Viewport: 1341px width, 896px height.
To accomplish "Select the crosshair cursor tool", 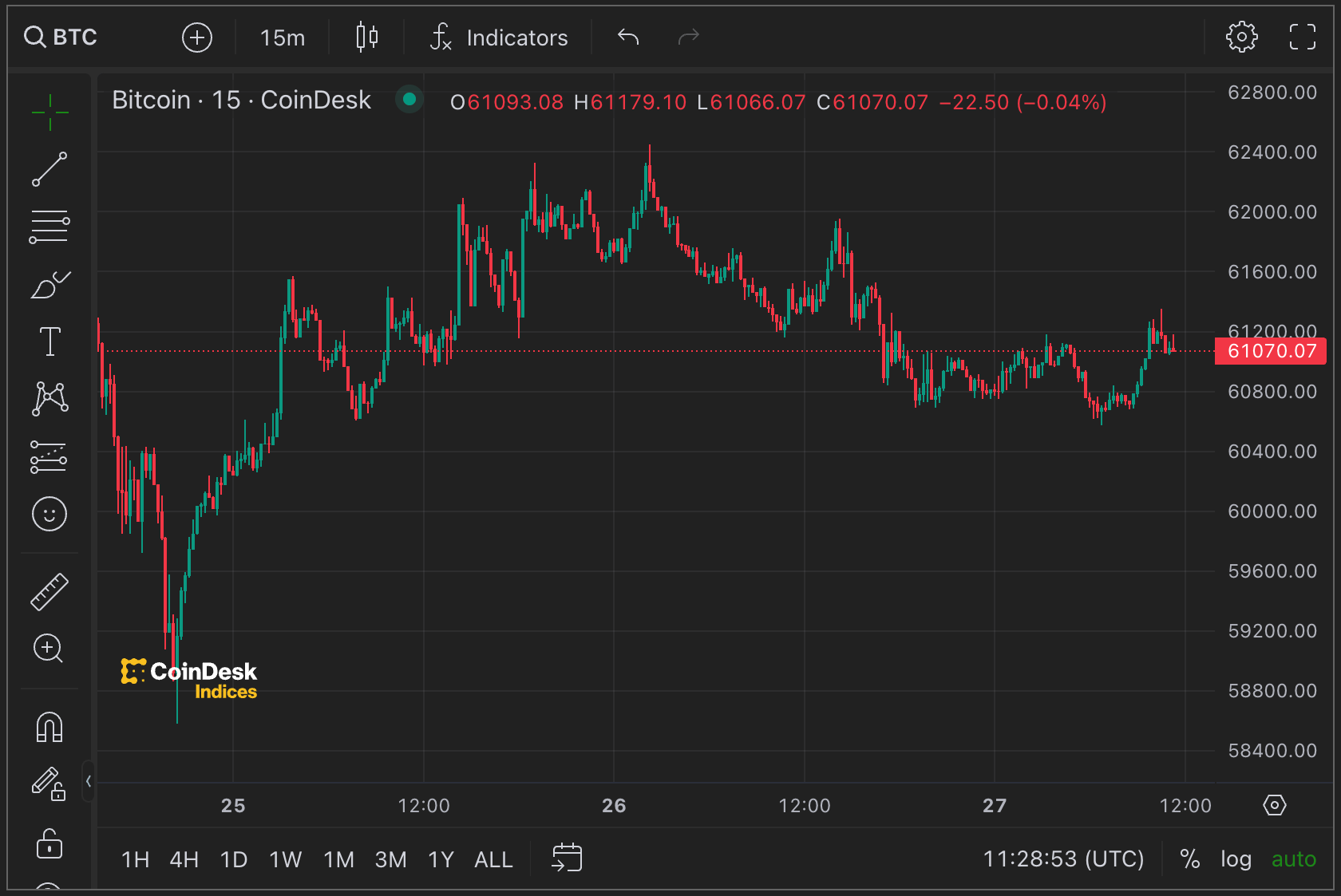I will pos(49,112).
